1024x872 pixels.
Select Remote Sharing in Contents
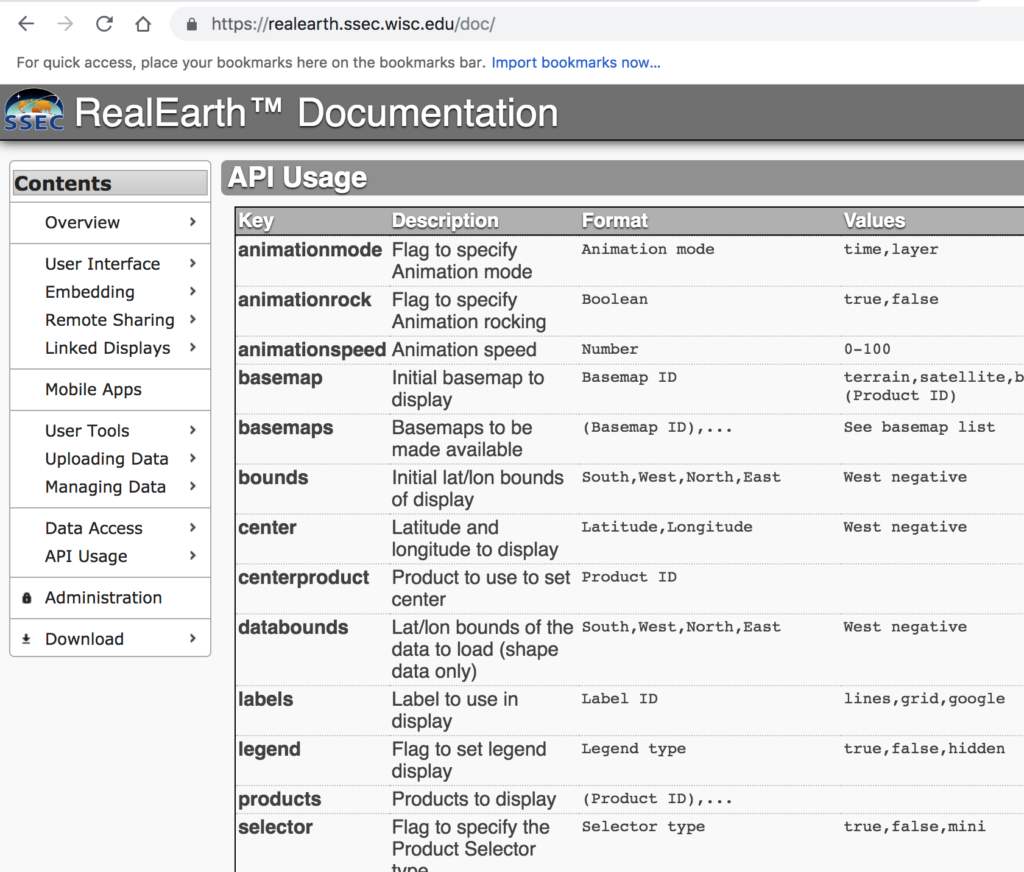(x=109, y=320)
